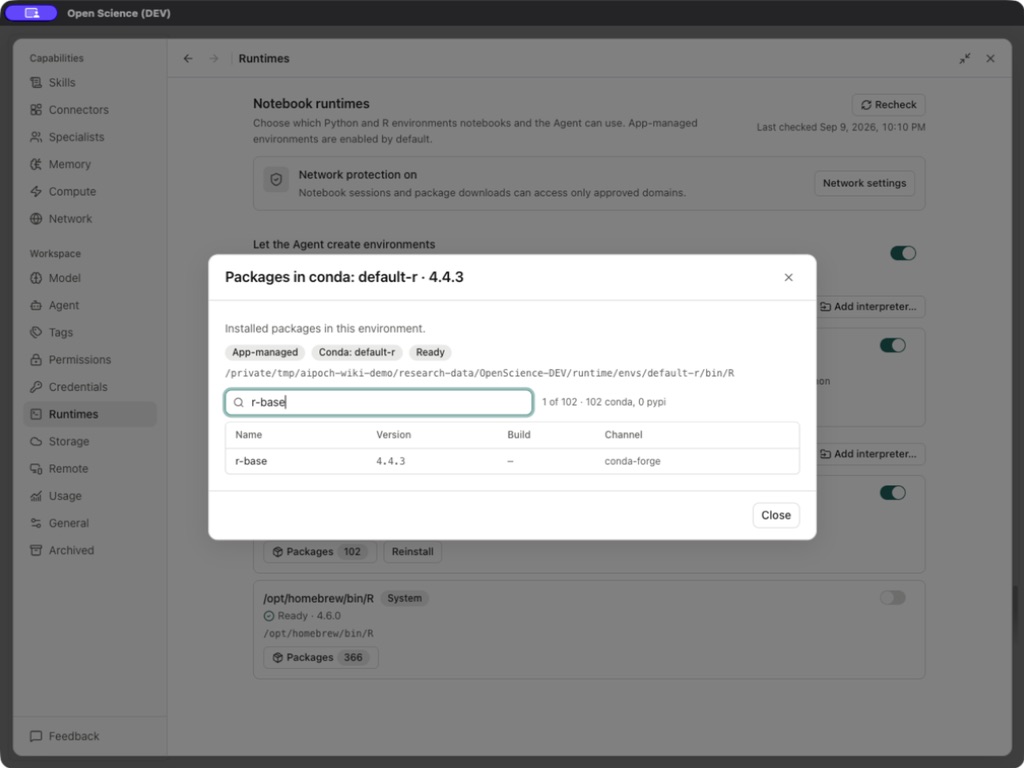Screen dimensions: 1024x768
Task: Click the Tags label icon
Action: pos(36,332)
